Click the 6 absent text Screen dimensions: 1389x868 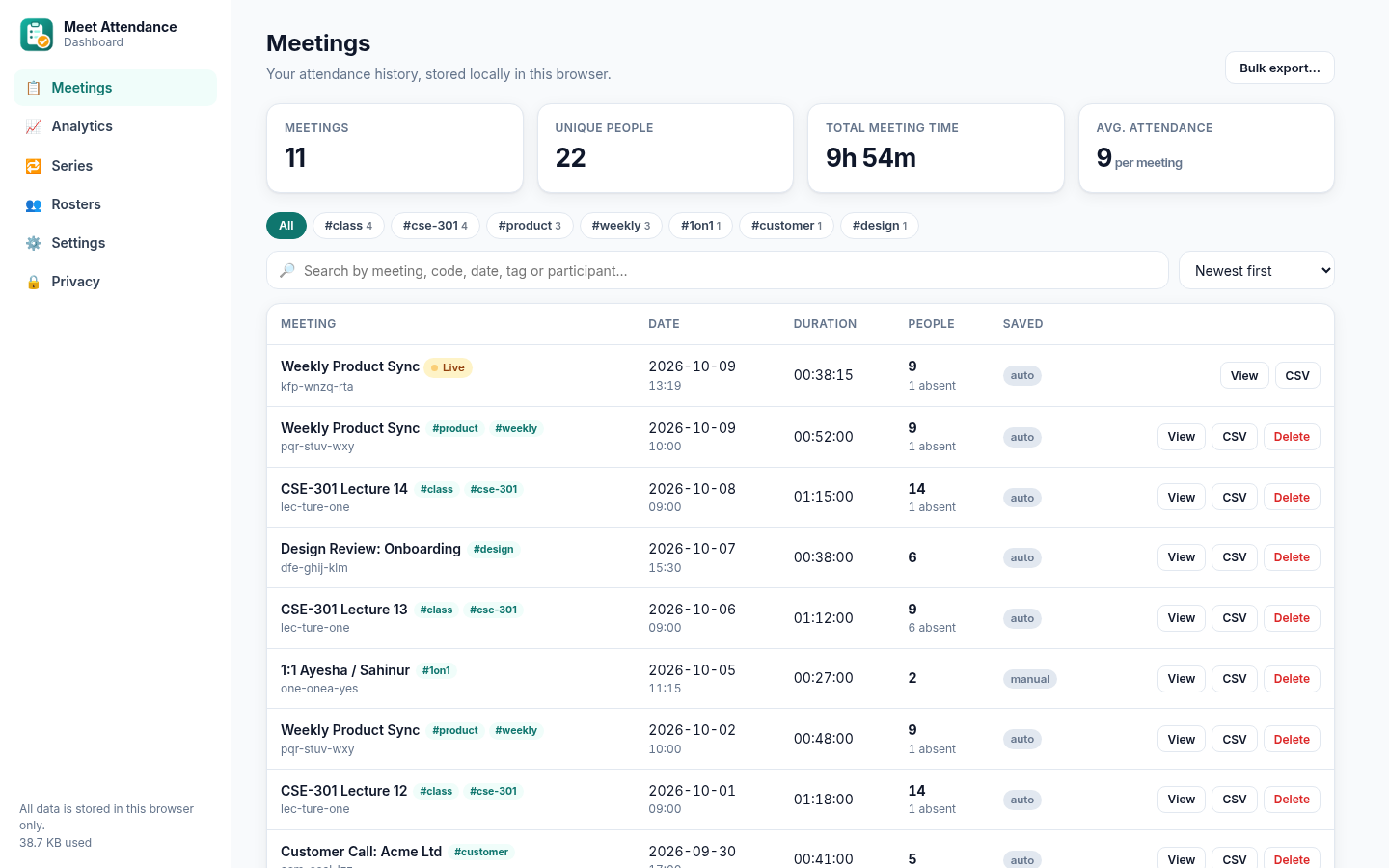[932, 628]
